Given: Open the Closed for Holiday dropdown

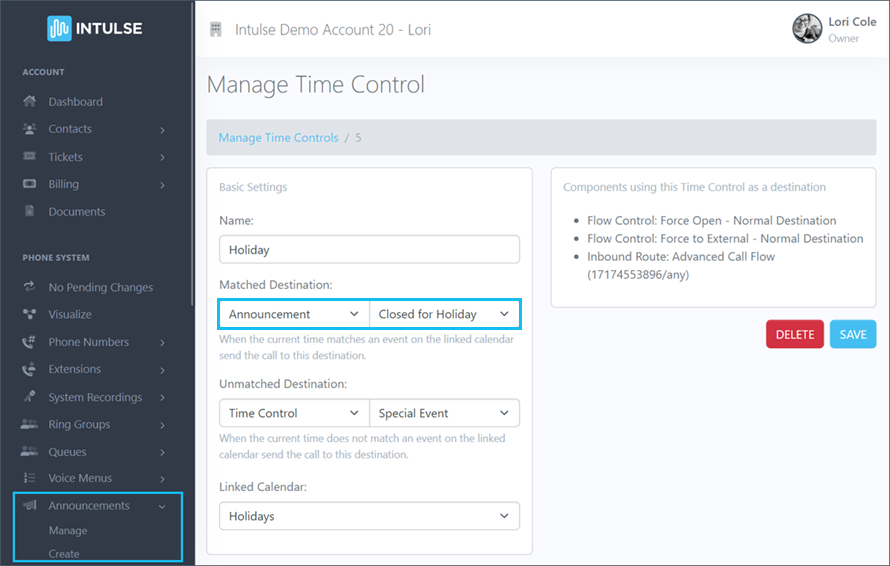Looking at the screenshot, I should click(x=444, y=314).
